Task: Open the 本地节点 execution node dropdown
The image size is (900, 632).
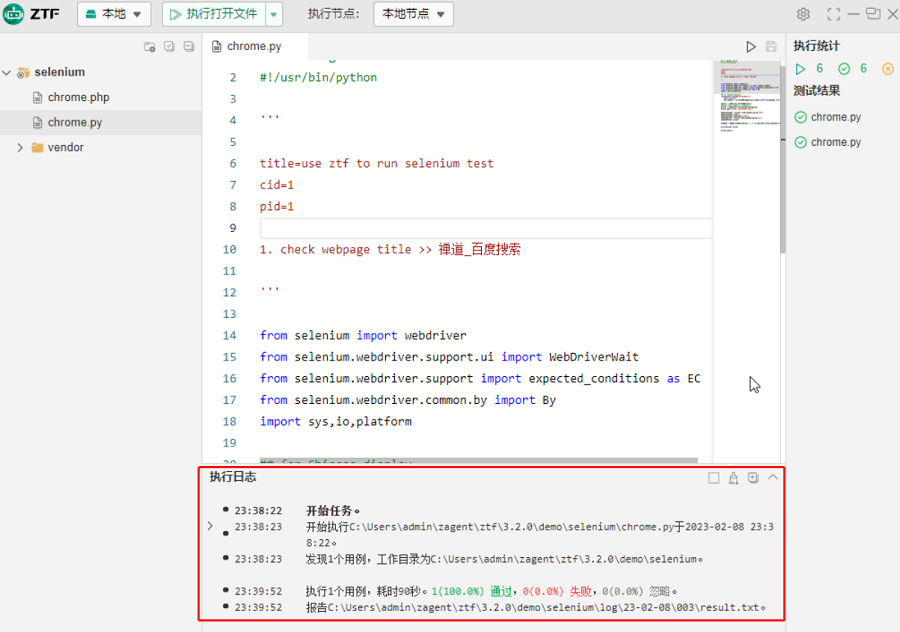Action: tap(413, 14)
